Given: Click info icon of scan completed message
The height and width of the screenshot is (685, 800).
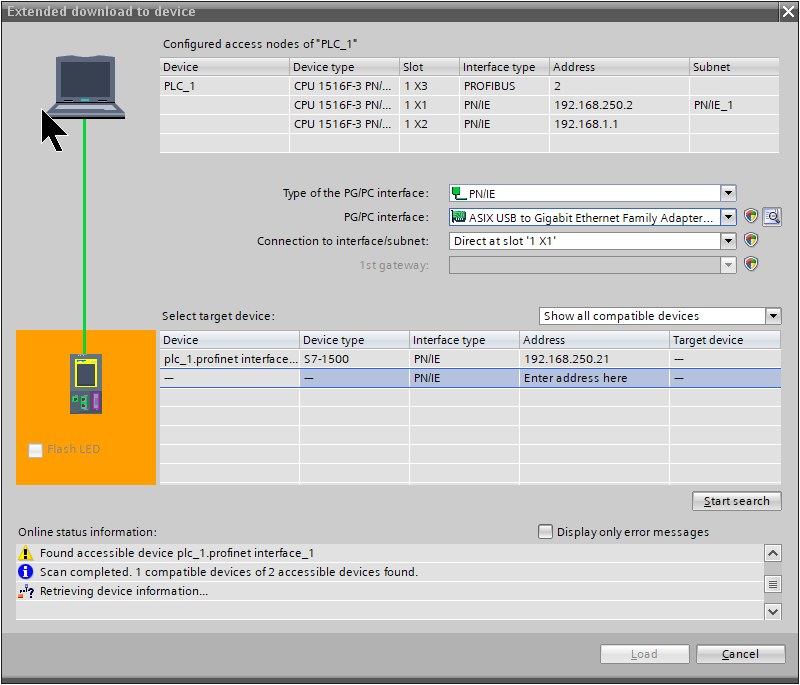Looking at the screenshot, I should pos(26,572).
